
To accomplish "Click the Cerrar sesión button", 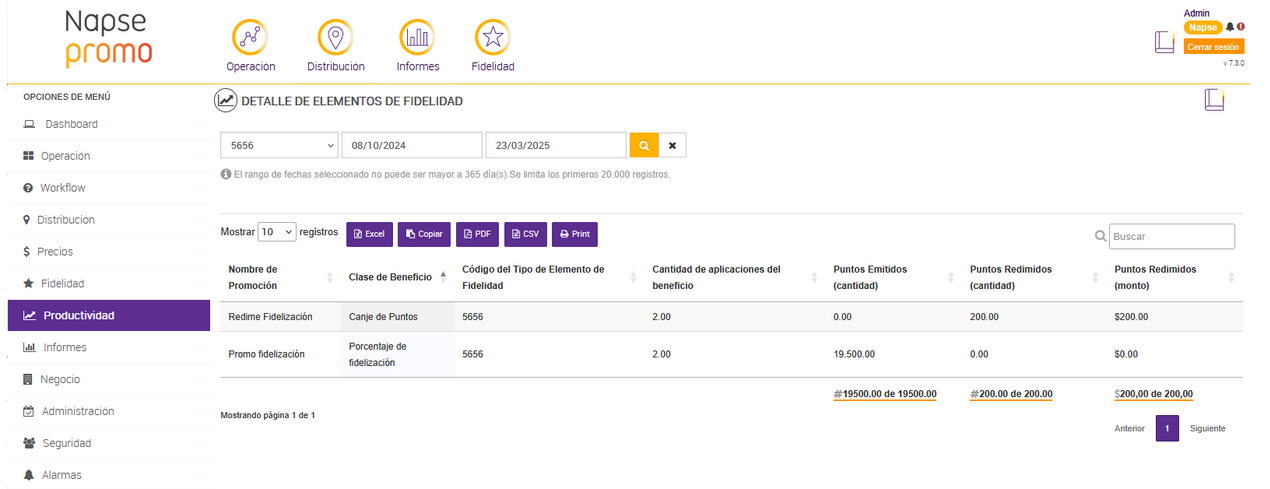I will click(1213, 47).
